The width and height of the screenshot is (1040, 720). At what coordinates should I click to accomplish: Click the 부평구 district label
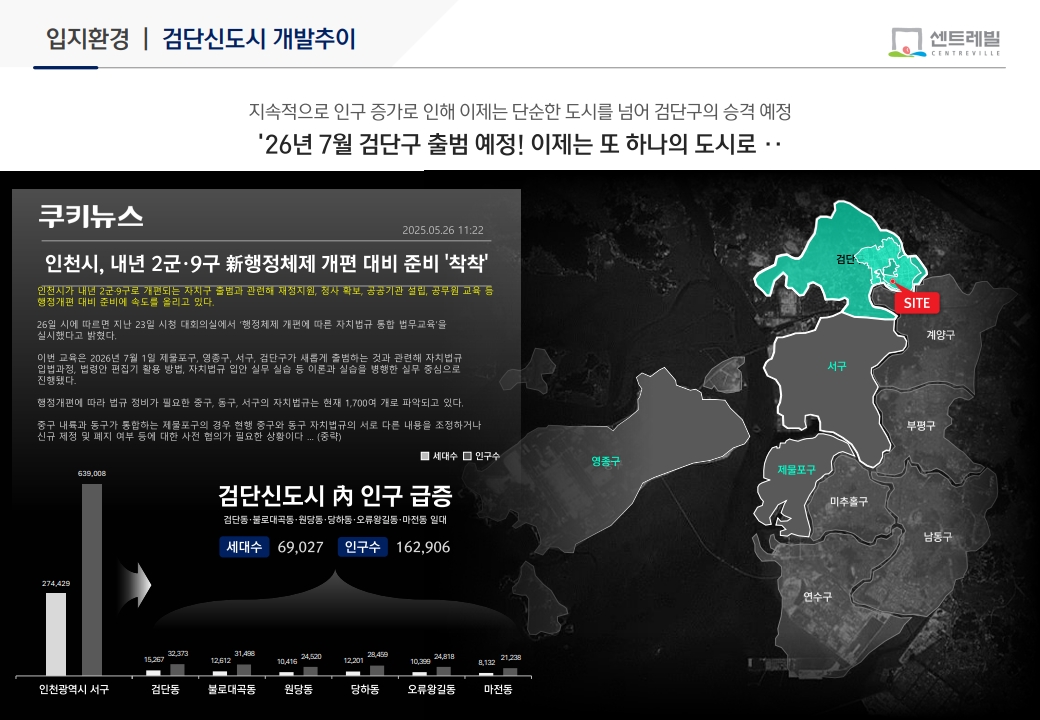click(921, 425)
